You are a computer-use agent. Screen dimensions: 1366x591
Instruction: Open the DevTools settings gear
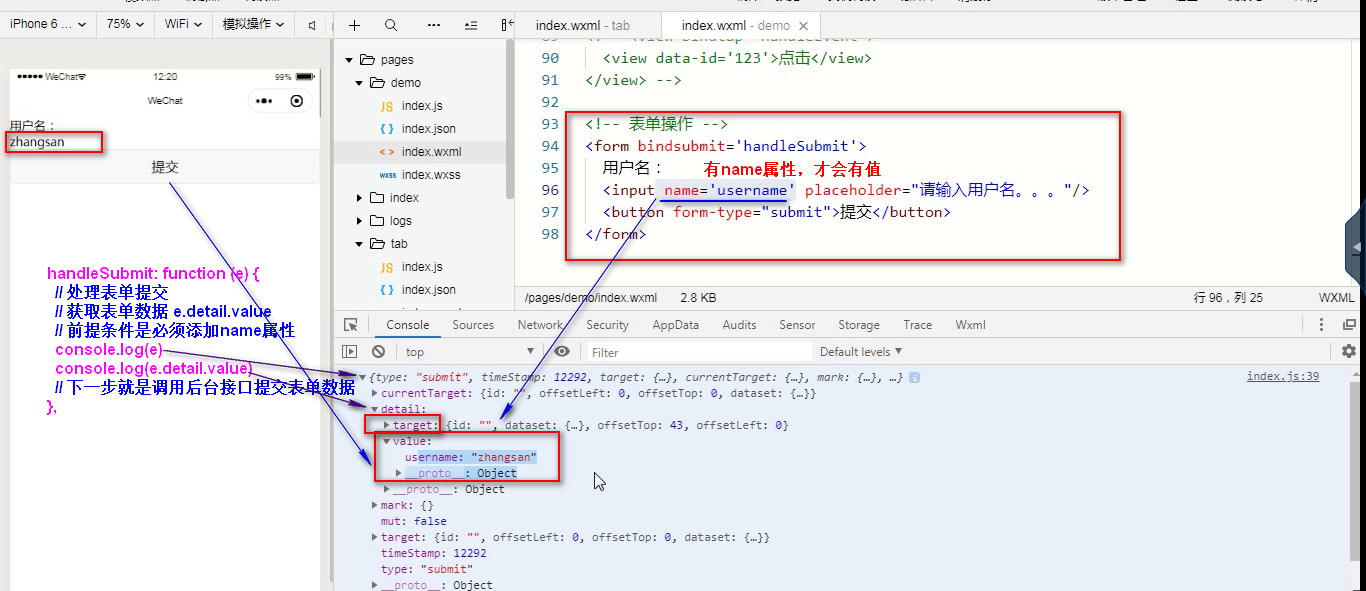(x=1348, y=351)
